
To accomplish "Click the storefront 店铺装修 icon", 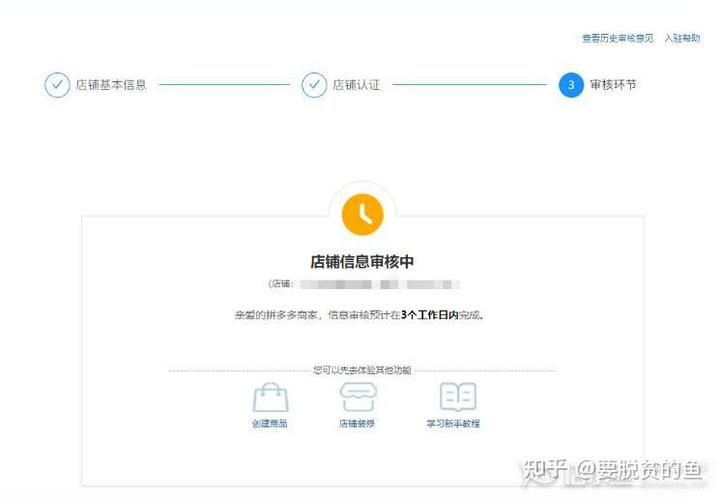I will (x=358, y=397).
